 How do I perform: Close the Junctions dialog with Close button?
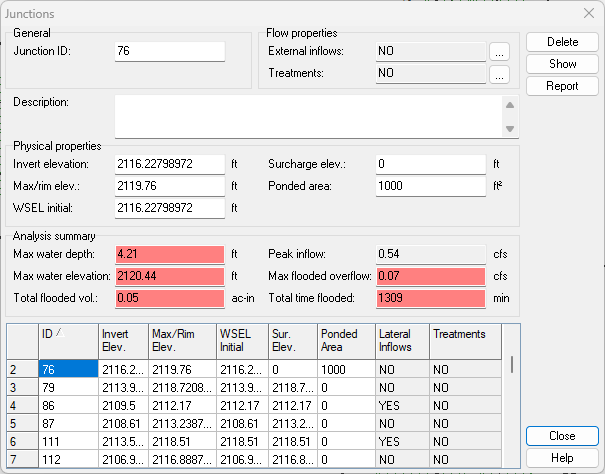coord(562,436)
